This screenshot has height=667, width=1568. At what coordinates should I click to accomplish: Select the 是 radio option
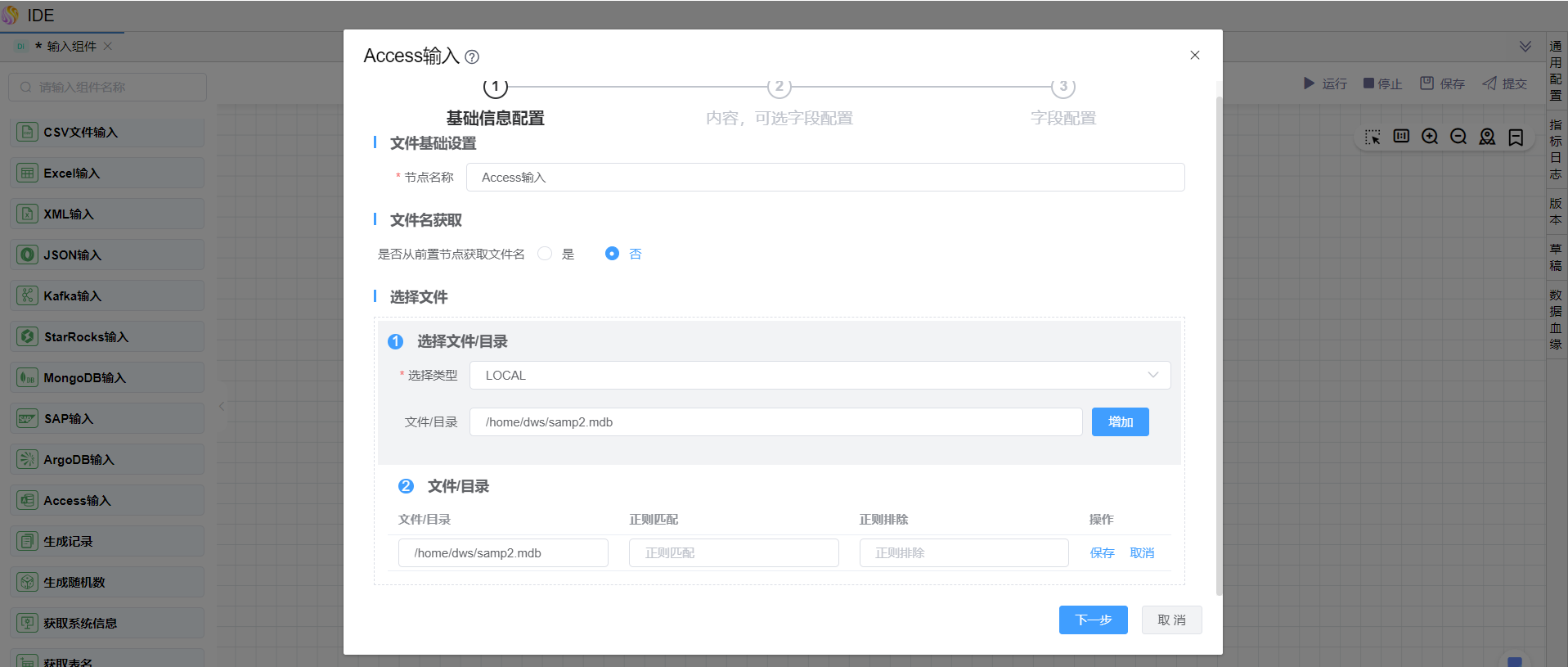click(545, 254)
